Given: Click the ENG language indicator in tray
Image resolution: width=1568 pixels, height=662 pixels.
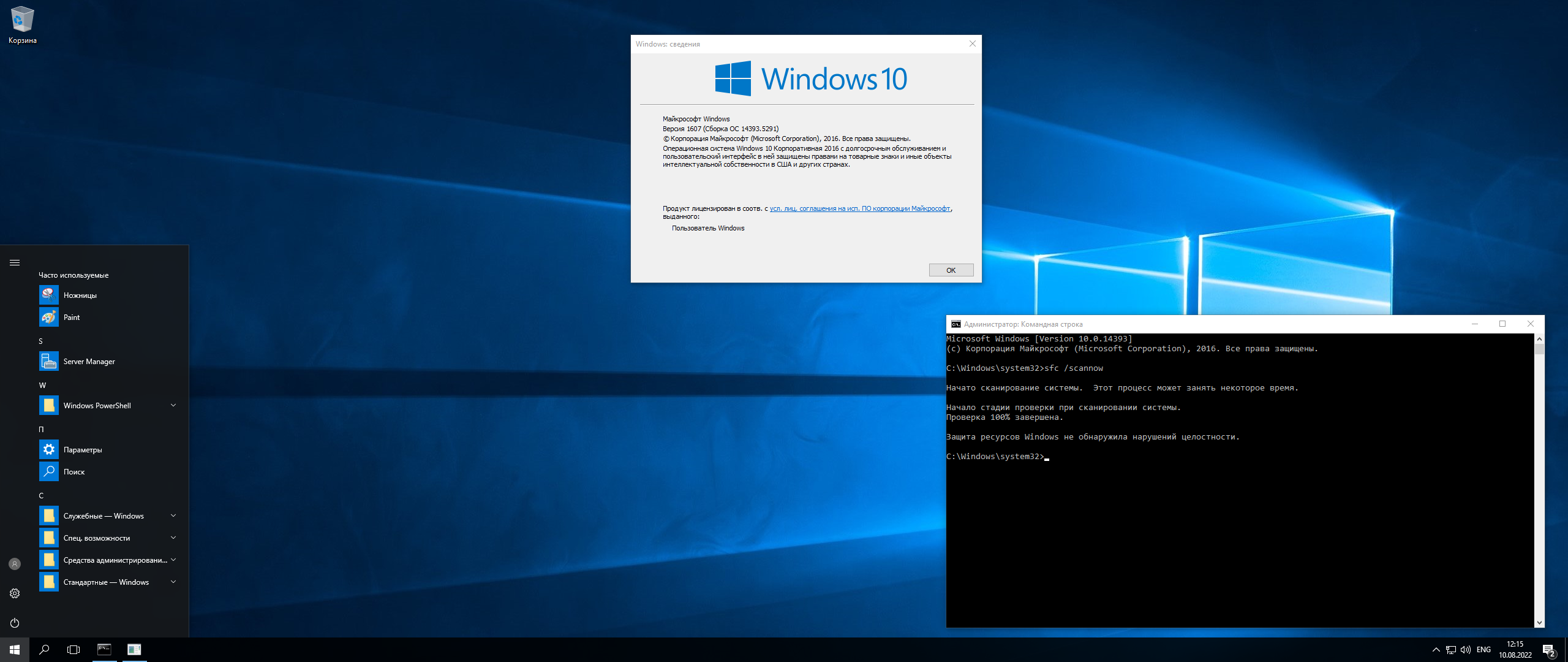Looking at the screenshot, I should click(1483, 650).
